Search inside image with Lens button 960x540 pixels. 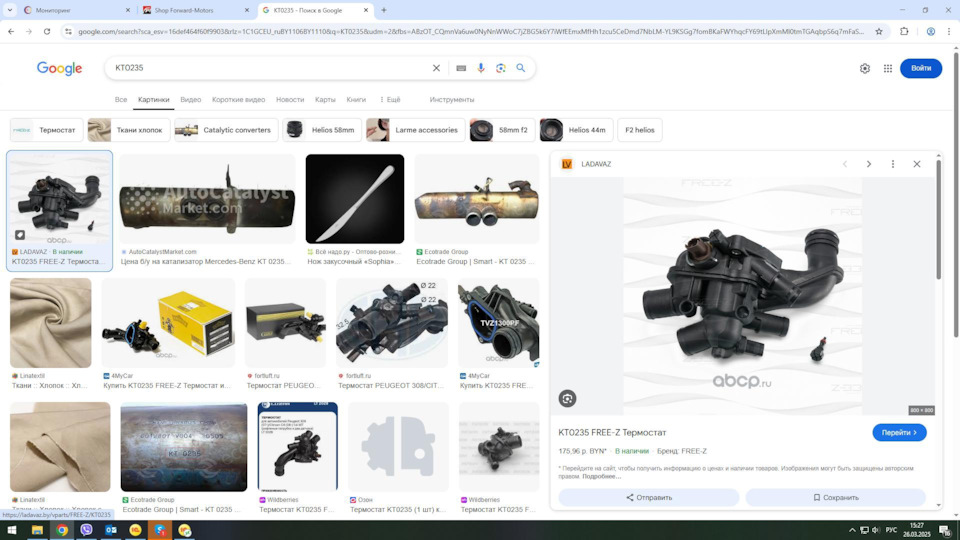pyautogui.click(x=567, y=398)
